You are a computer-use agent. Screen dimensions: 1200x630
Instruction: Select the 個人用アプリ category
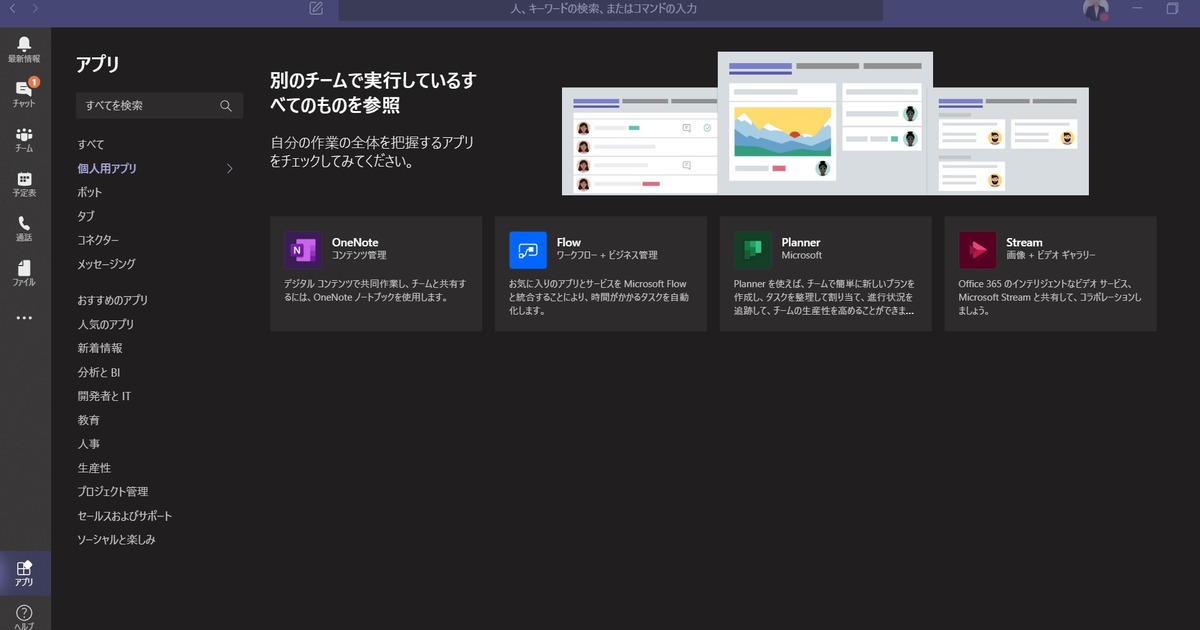click(x=107, y=169)
